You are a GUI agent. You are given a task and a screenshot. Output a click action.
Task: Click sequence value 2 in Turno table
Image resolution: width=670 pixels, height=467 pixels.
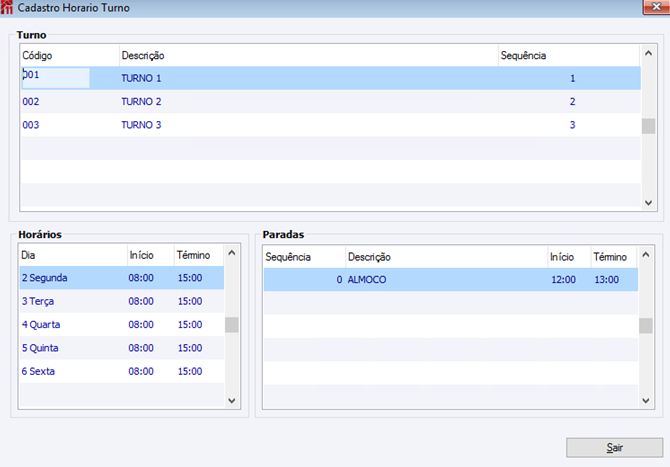[x=572, y=102]
